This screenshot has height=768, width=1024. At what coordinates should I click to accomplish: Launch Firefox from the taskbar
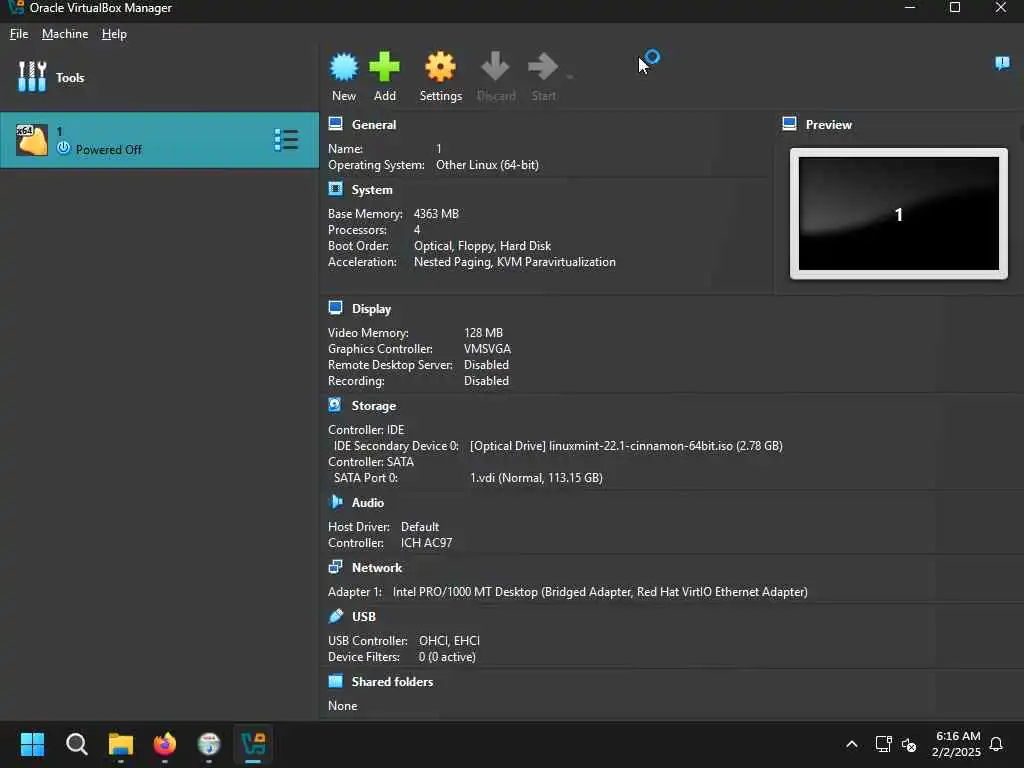click(165, 744)
